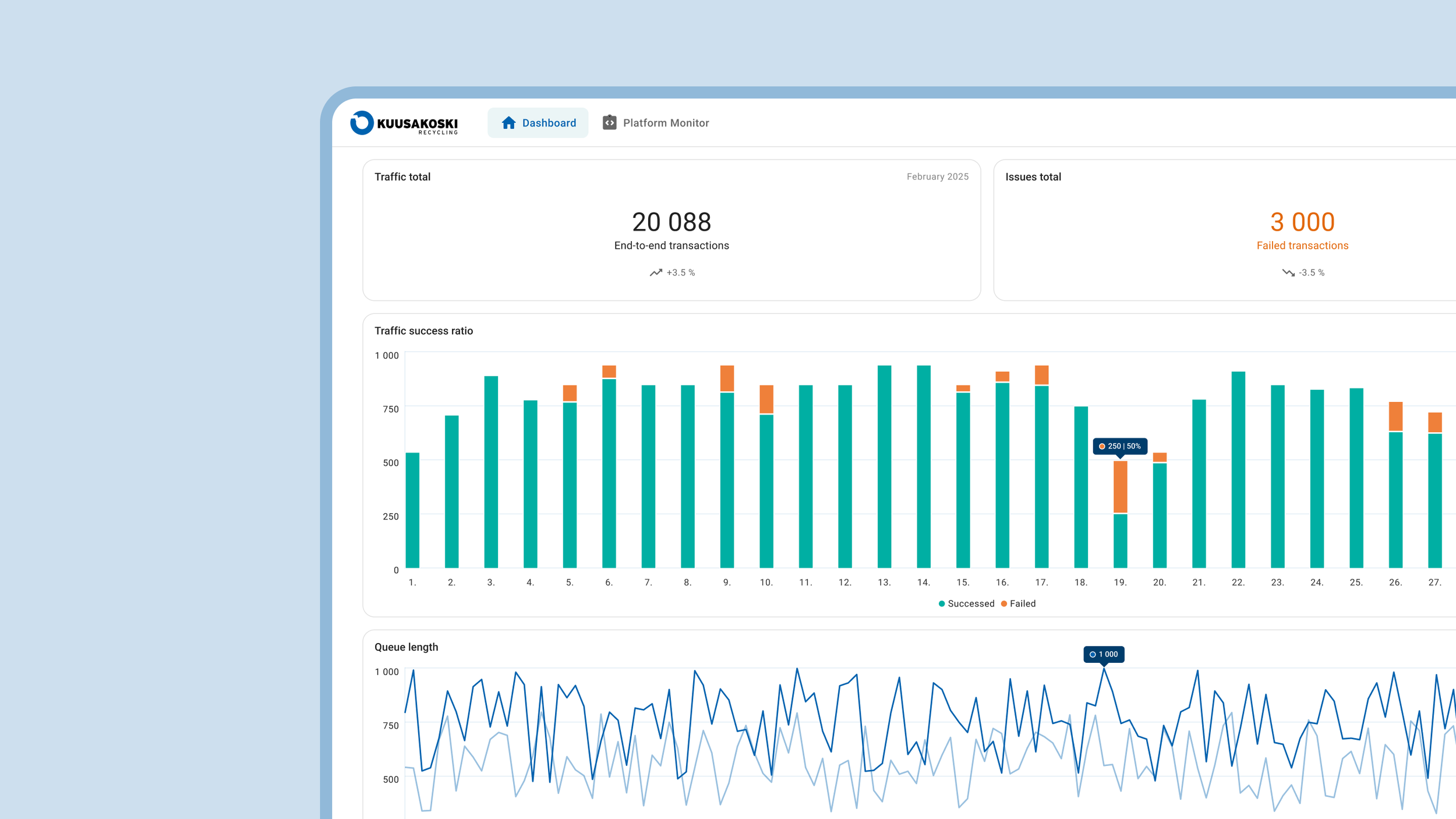Click the Platform Monitor code icon
The height and width of the screenshot is (819, 1456).
[x=609, y=122]
